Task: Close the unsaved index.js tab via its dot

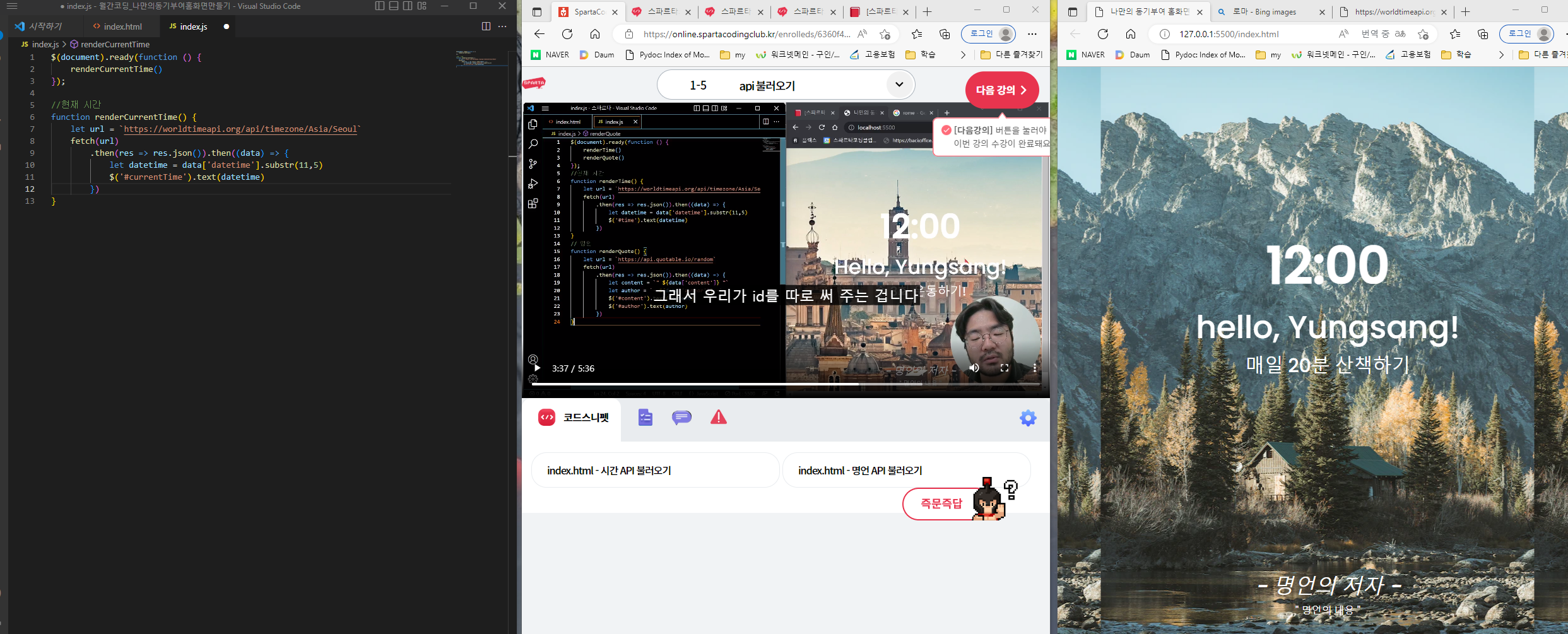Action: [x=227, y=26]
